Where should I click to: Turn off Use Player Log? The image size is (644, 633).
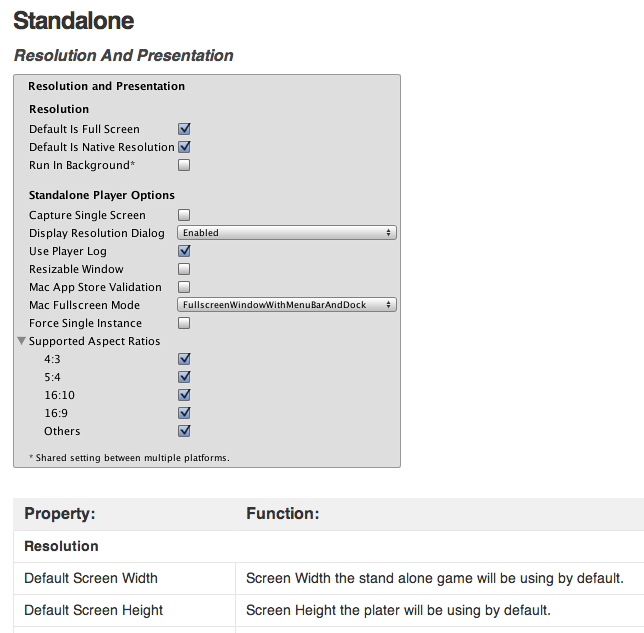coord(184,251)
